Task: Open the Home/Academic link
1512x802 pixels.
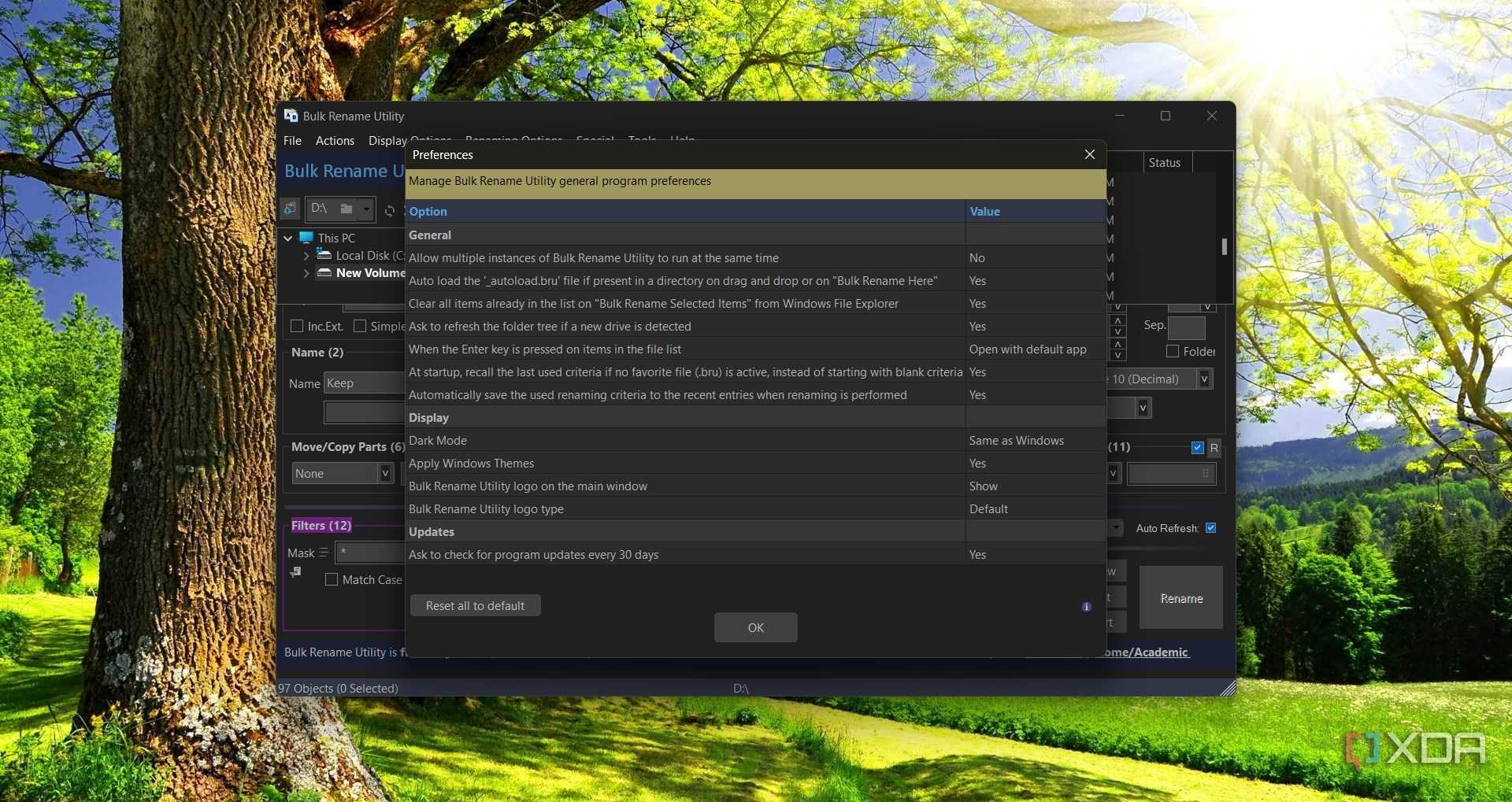Action: tap(1146, 652)
